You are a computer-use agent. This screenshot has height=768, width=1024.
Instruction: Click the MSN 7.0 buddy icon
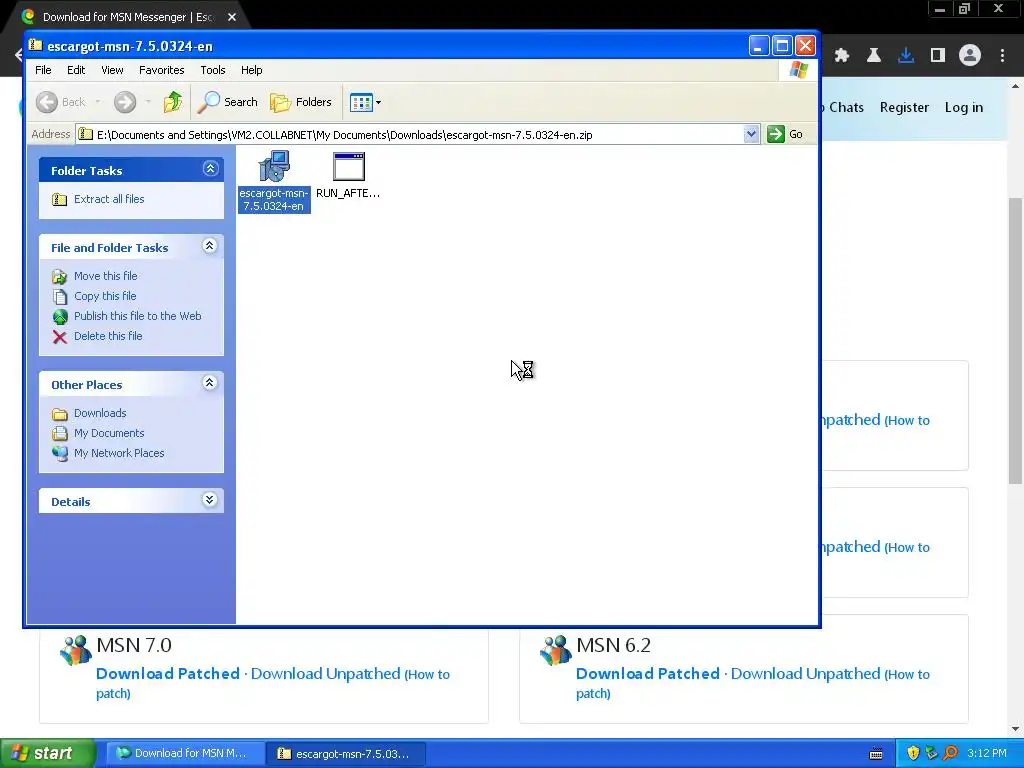tap(76, 650)
